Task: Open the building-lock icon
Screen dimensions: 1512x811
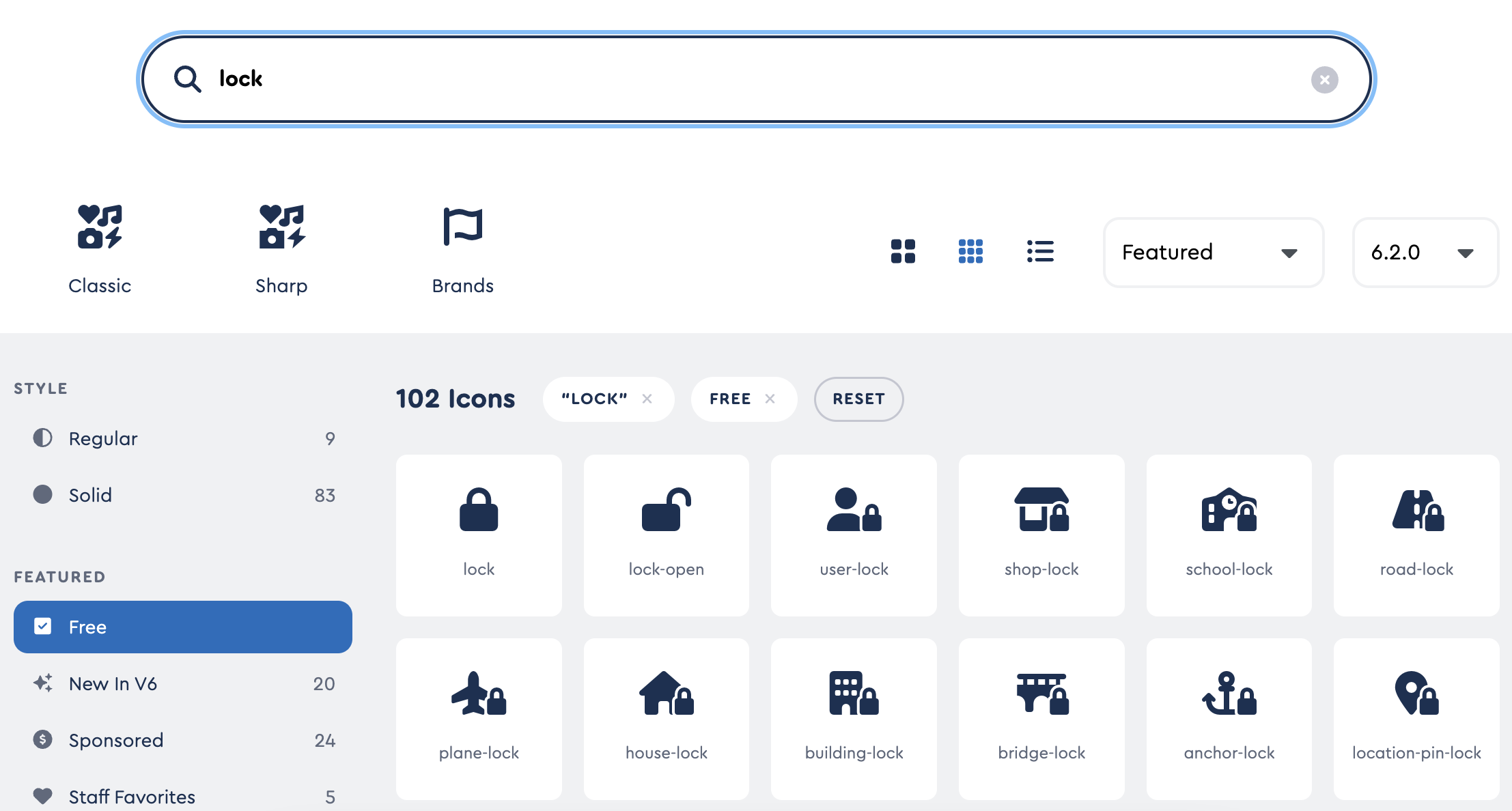Action: pos(854,719)
